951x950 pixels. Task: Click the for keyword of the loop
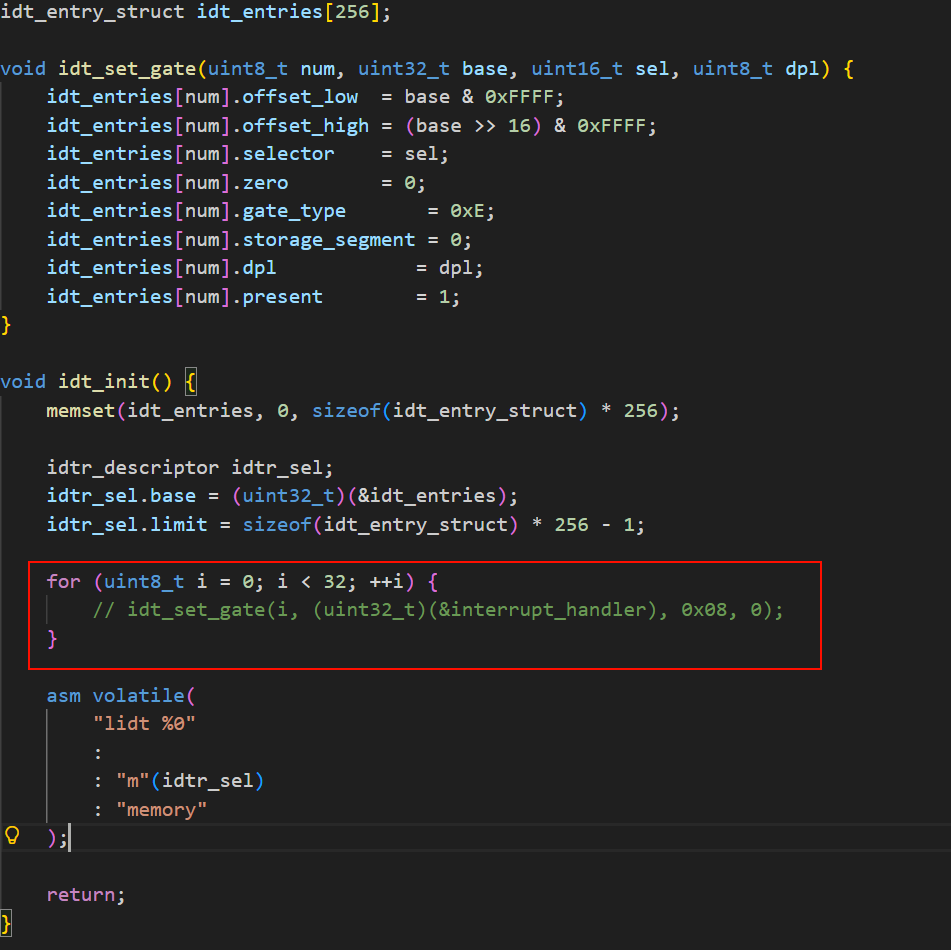point(63,581)
